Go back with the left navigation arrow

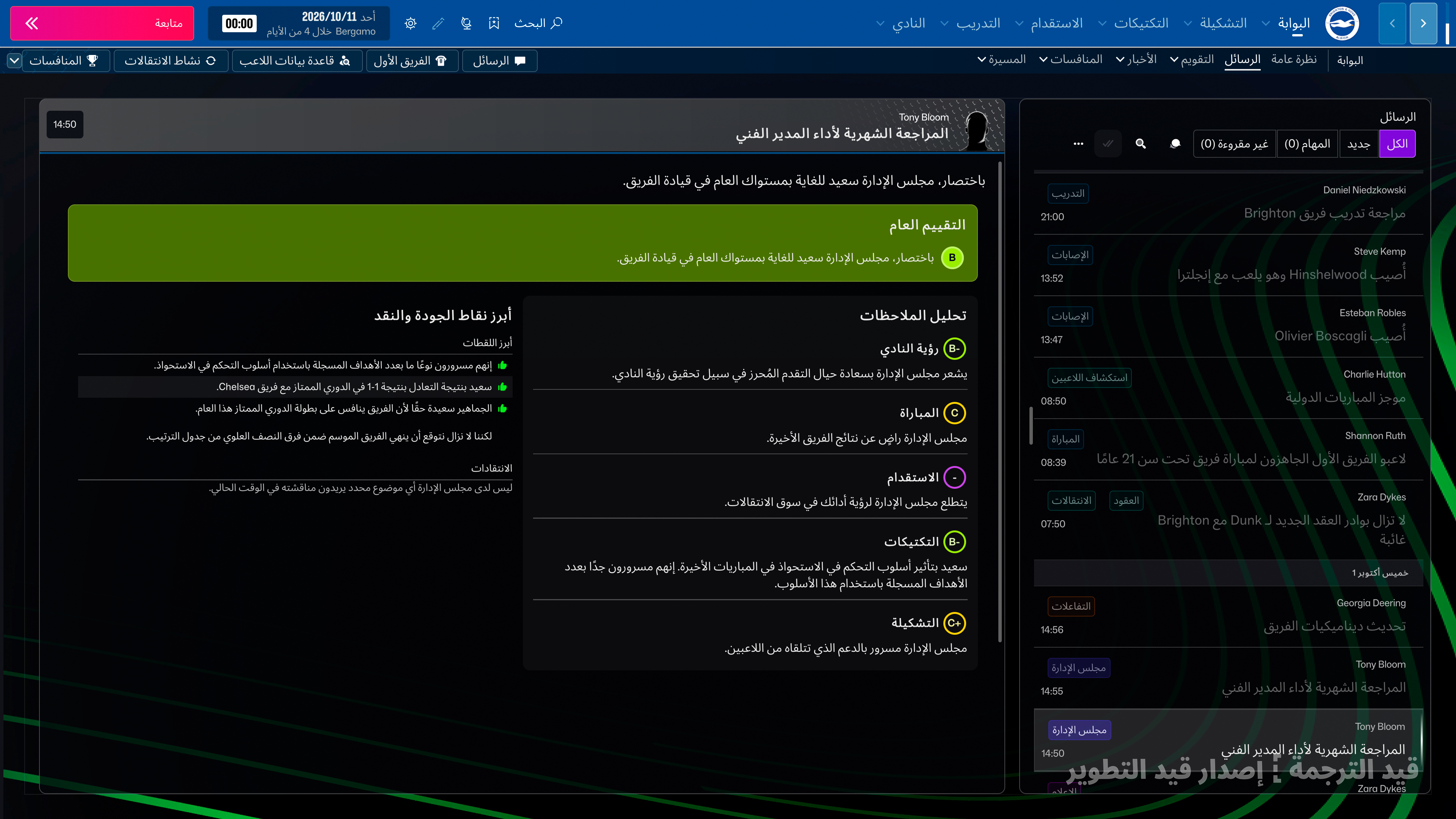tap(1392, 23)
